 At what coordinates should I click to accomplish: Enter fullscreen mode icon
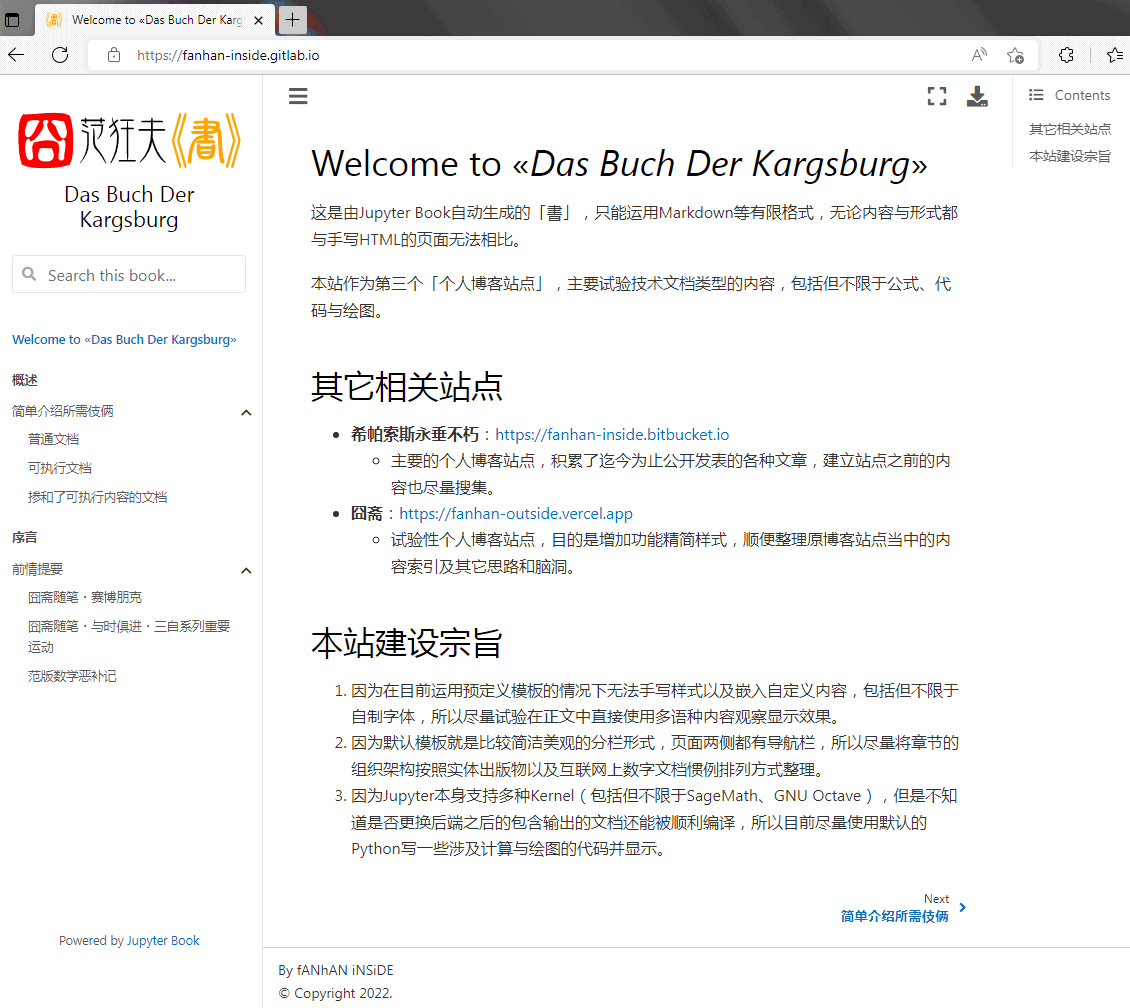coord(936,96)
